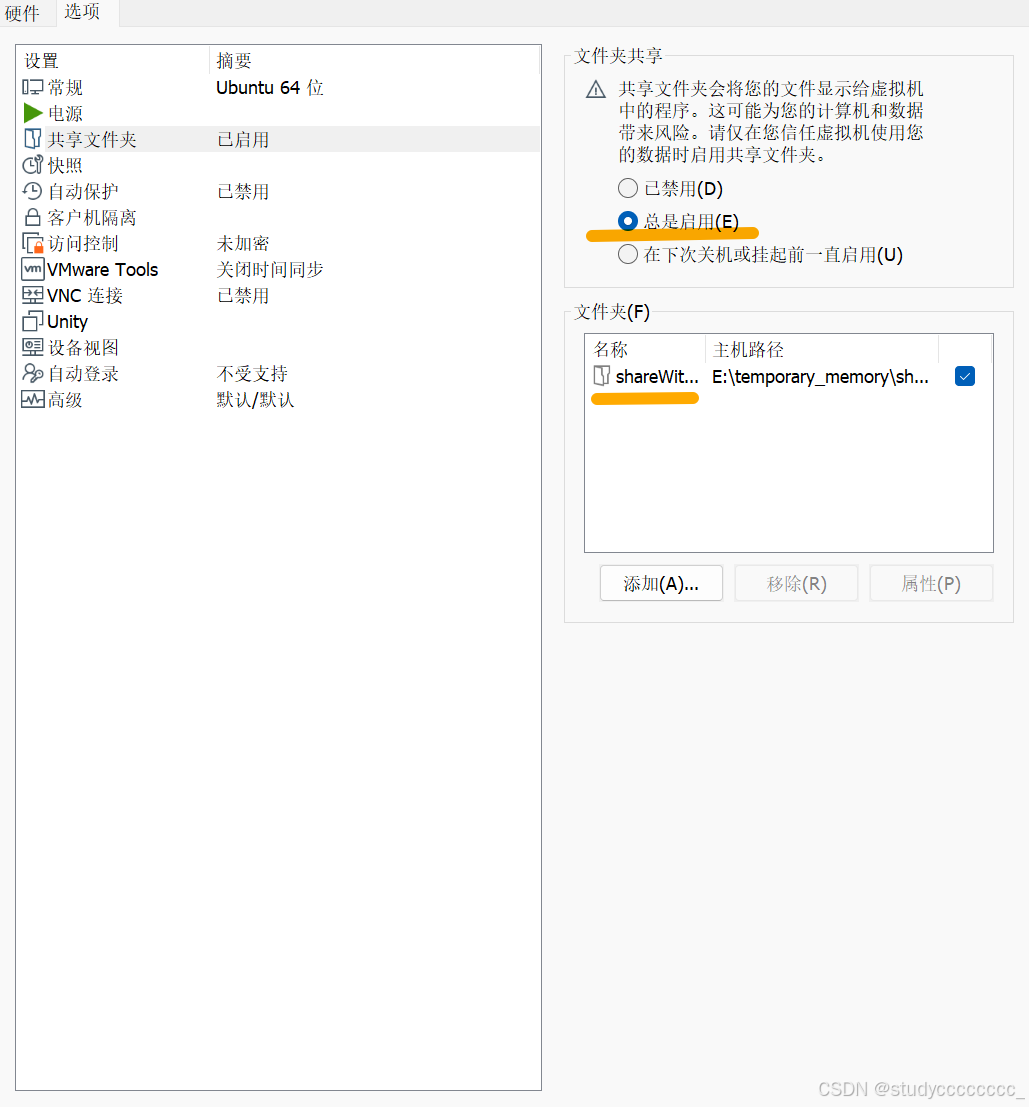Click the 快照 snapshot icon

pos(32,165)
